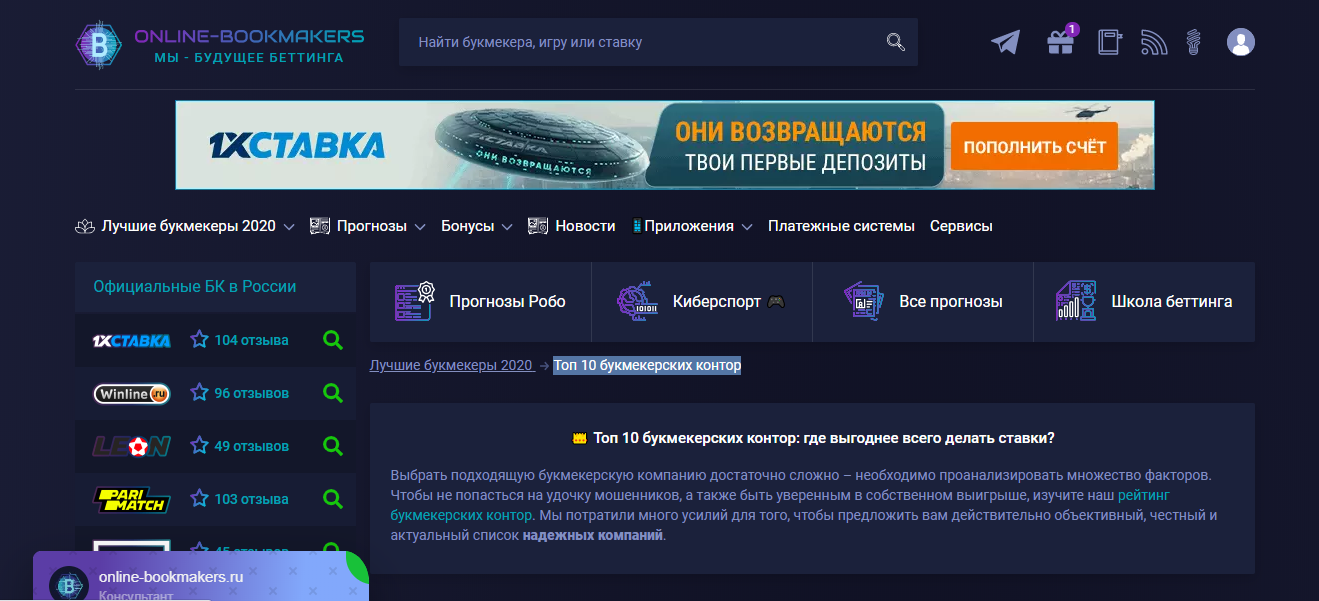Click the light bulb icon
The width and height of the screenshot is (1319, 601).
(x=1193, y=42)
